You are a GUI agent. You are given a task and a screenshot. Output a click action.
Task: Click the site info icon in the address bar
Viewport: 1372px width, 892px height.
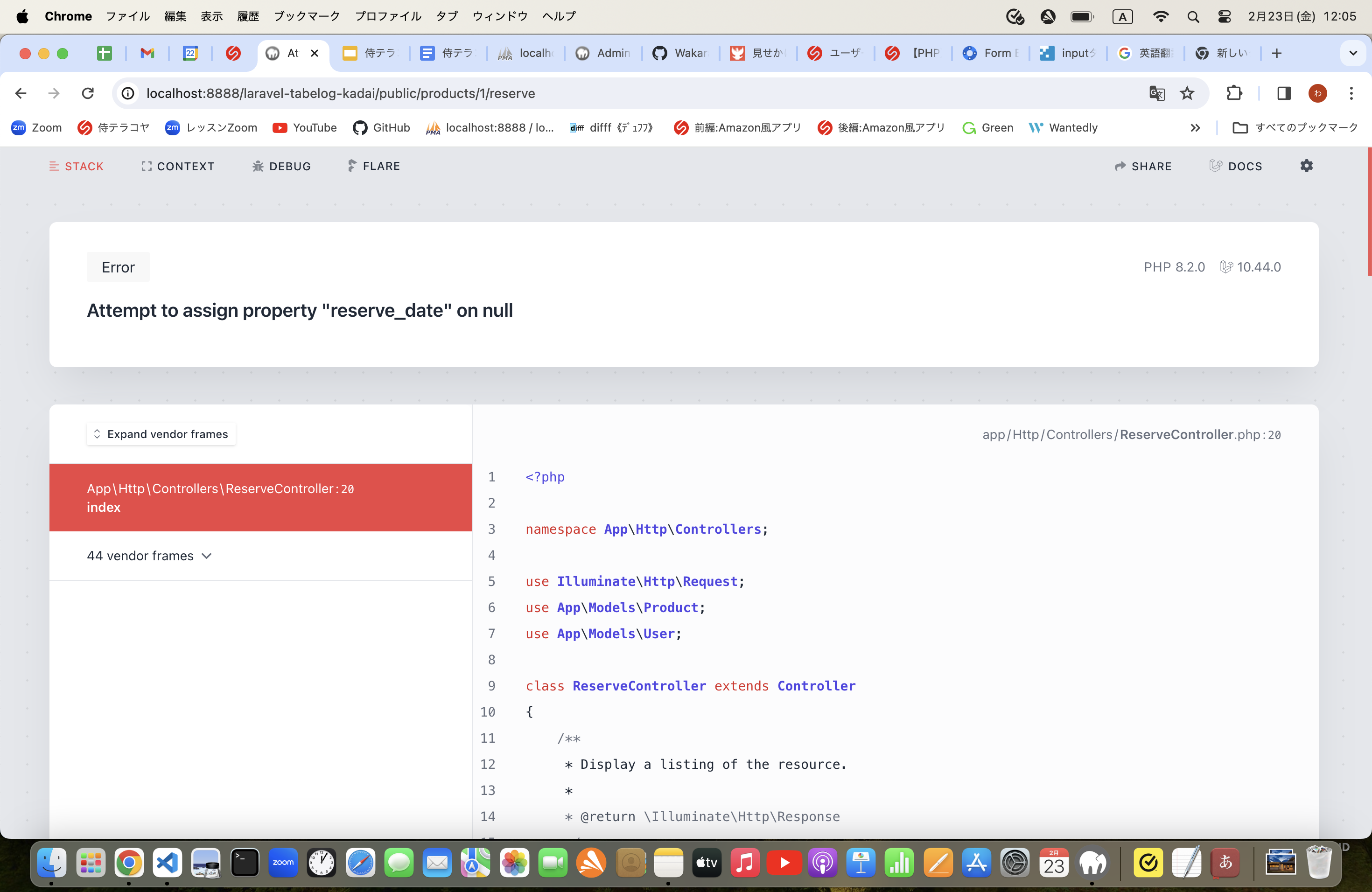click(x=127, y=93)
